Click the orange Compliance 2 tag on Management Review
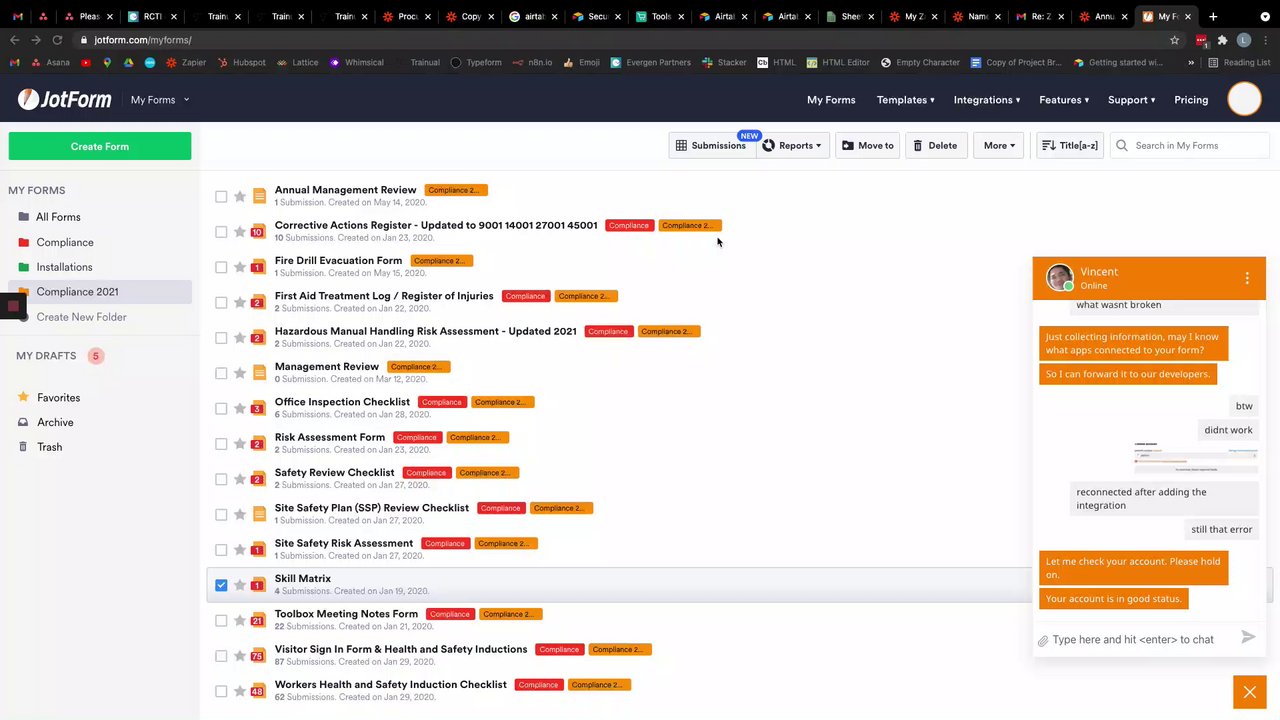Viewport: 1280px width, 720px height. point(418,366)
